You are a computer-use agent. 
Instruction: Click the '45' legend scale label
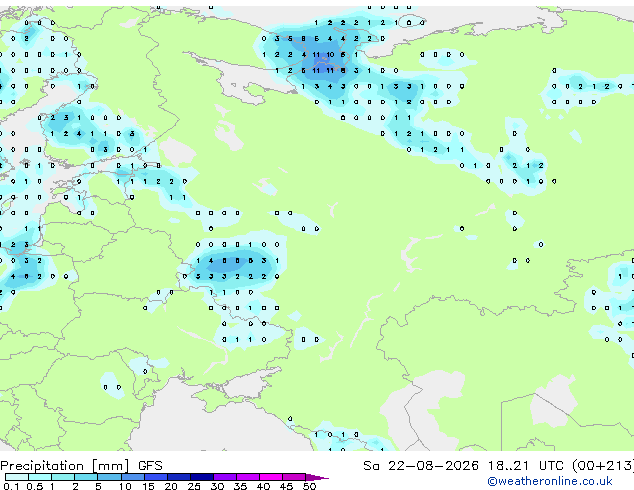(x=286, y=486)
